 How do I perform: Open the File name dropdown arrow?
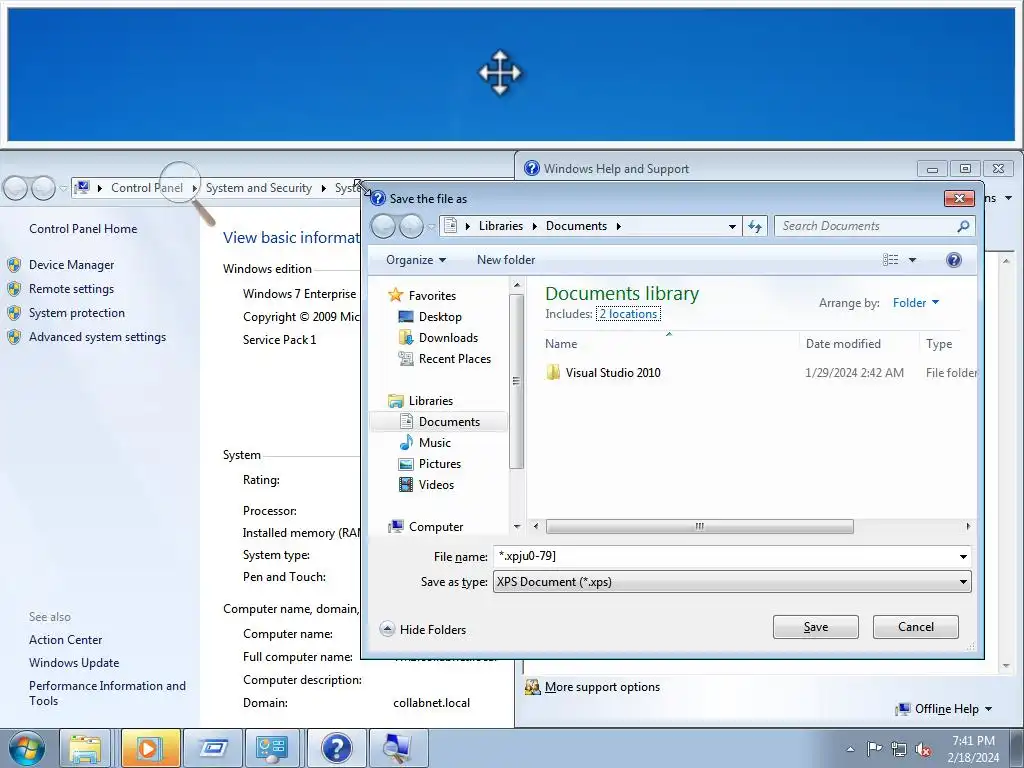coord(963,556)
